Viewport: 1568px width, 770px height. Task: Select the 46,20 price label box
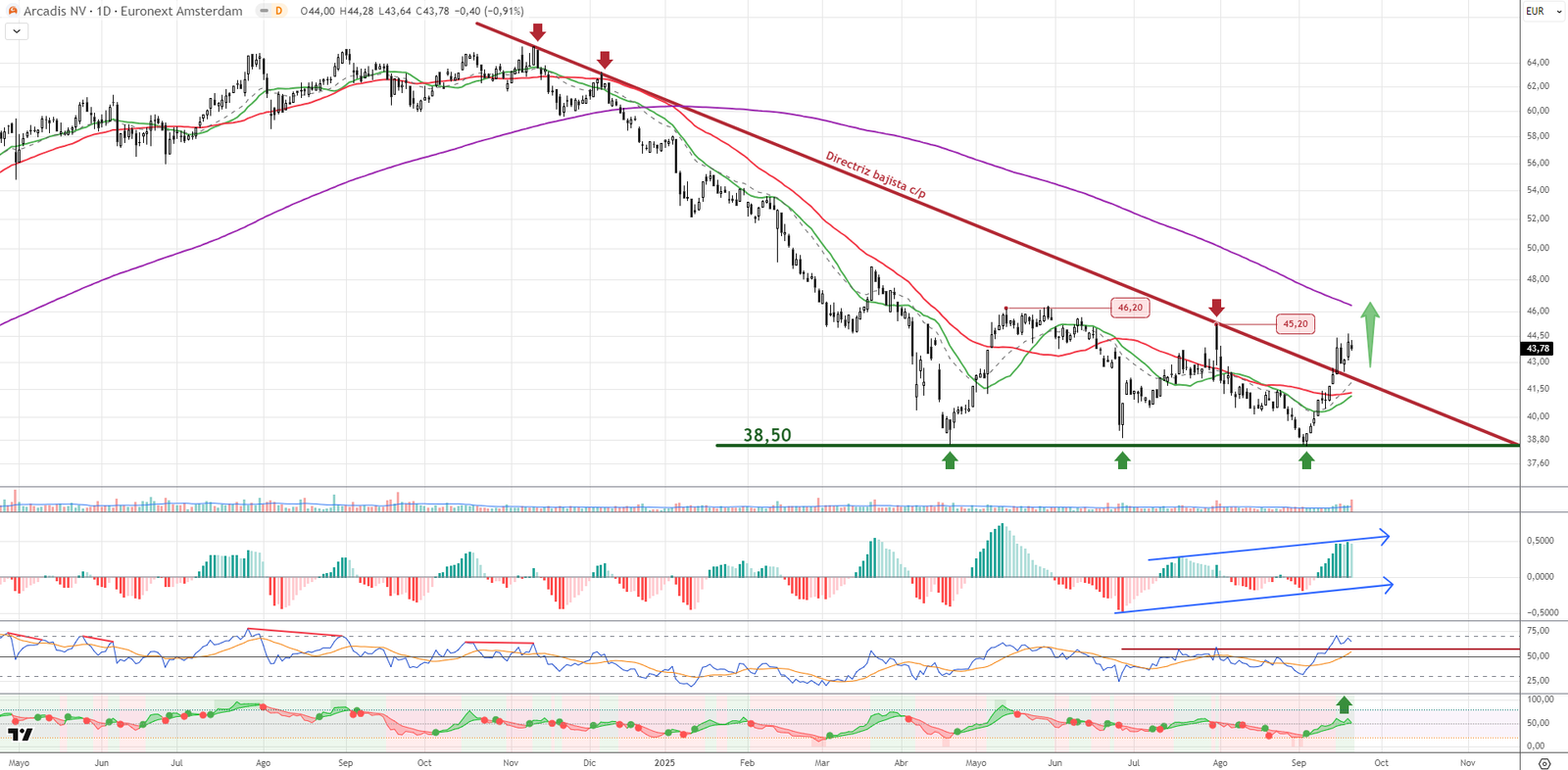(x=1130, y=308)
